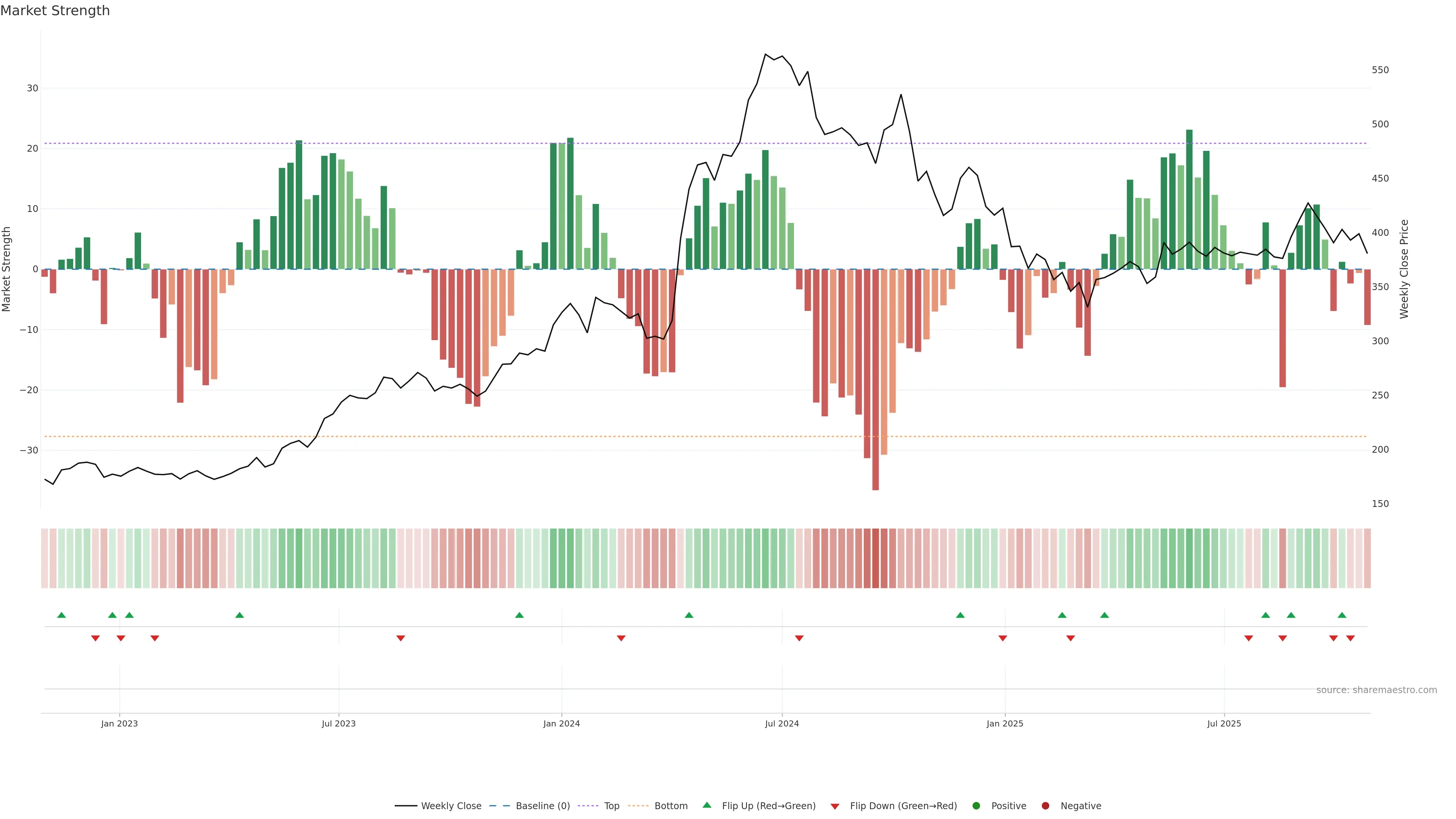Click the flip-up marker just before Jan 2024

point(519,615)
